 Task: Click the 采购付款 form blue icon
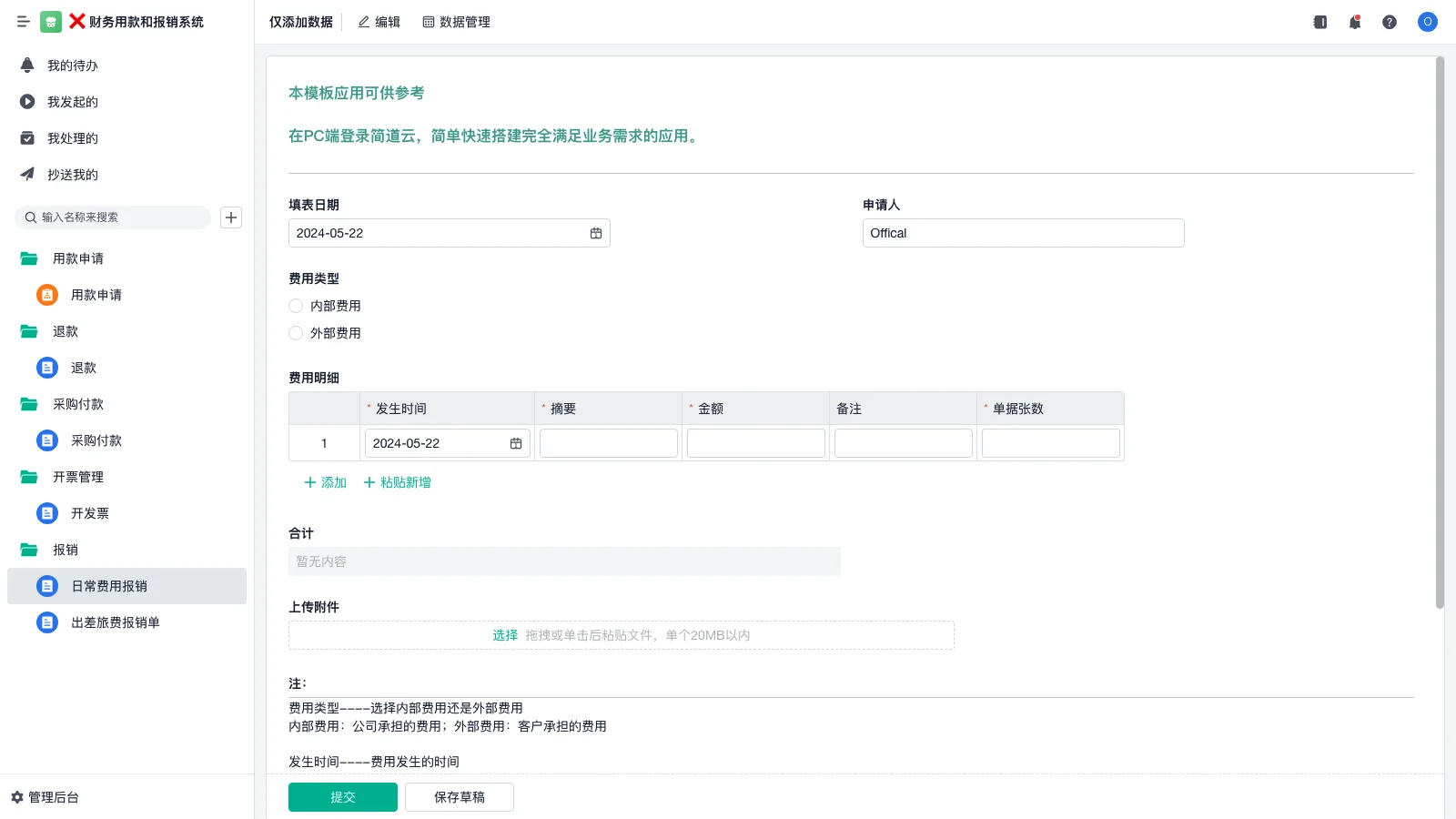click(47, 440)
